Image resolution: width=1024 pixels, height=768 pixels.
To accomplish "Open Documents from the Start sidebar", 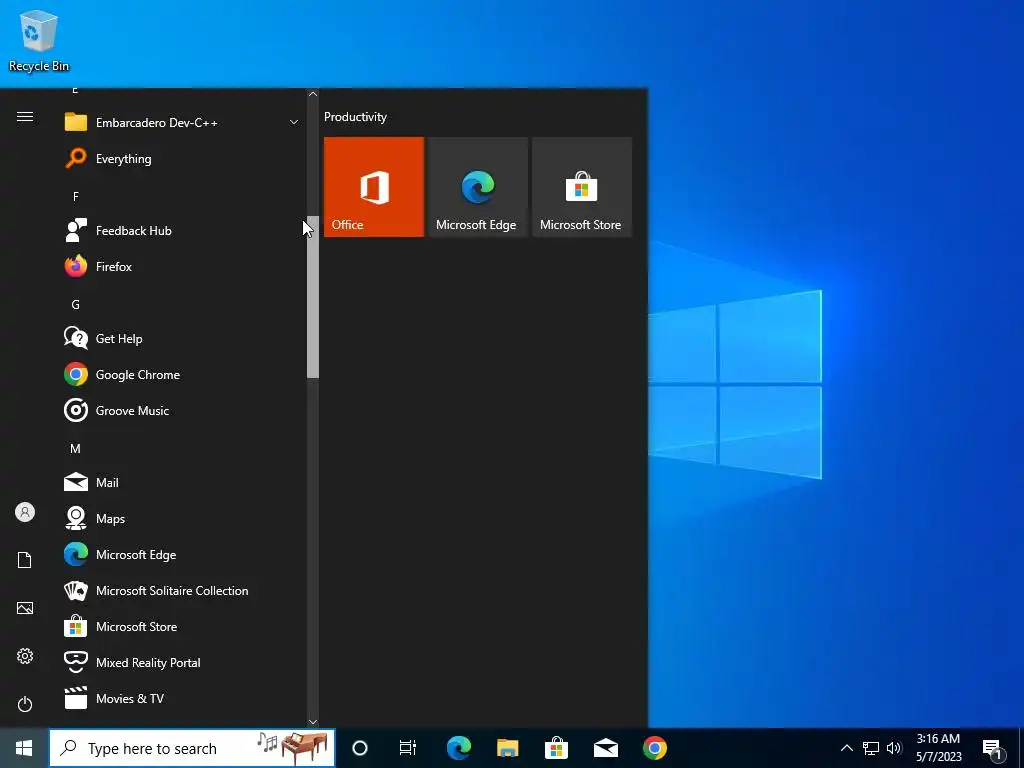I will (25, 560).
